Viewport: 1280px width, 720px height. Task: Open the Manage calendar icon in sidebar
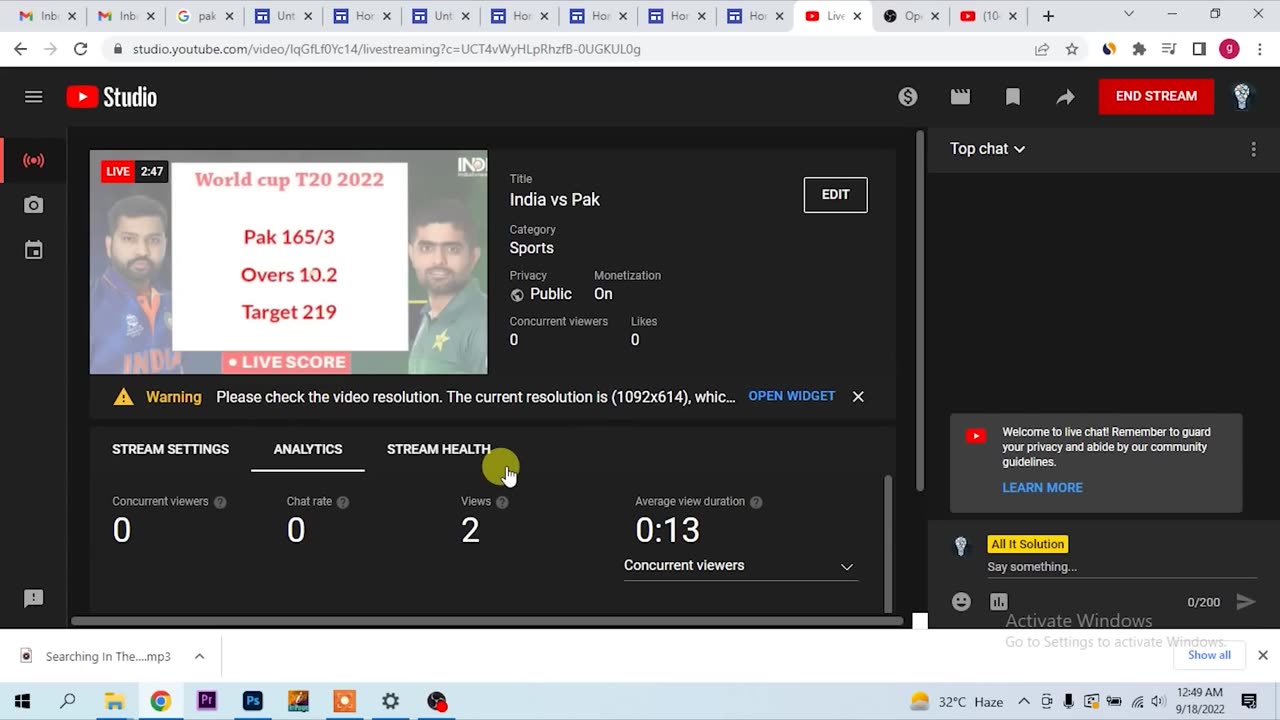pyautogui.click(x=34, y=250)
